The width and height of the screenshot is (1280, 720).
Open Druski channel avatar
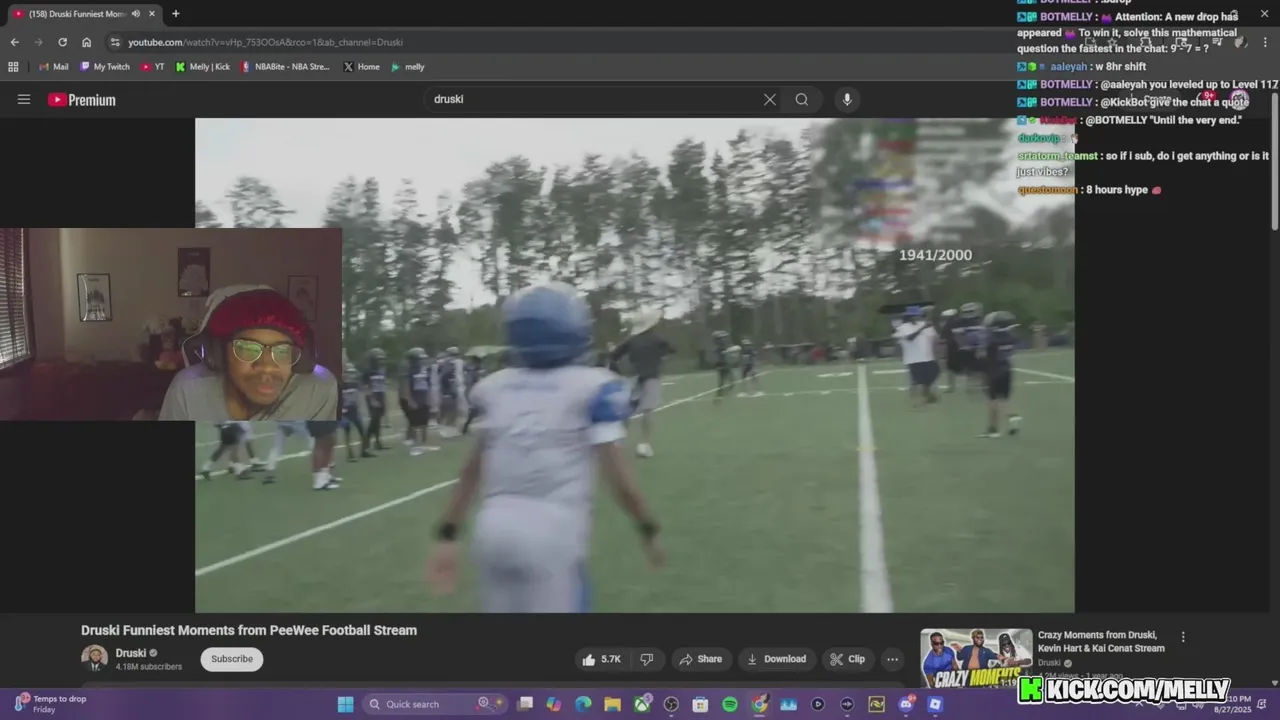coord(94,658)
